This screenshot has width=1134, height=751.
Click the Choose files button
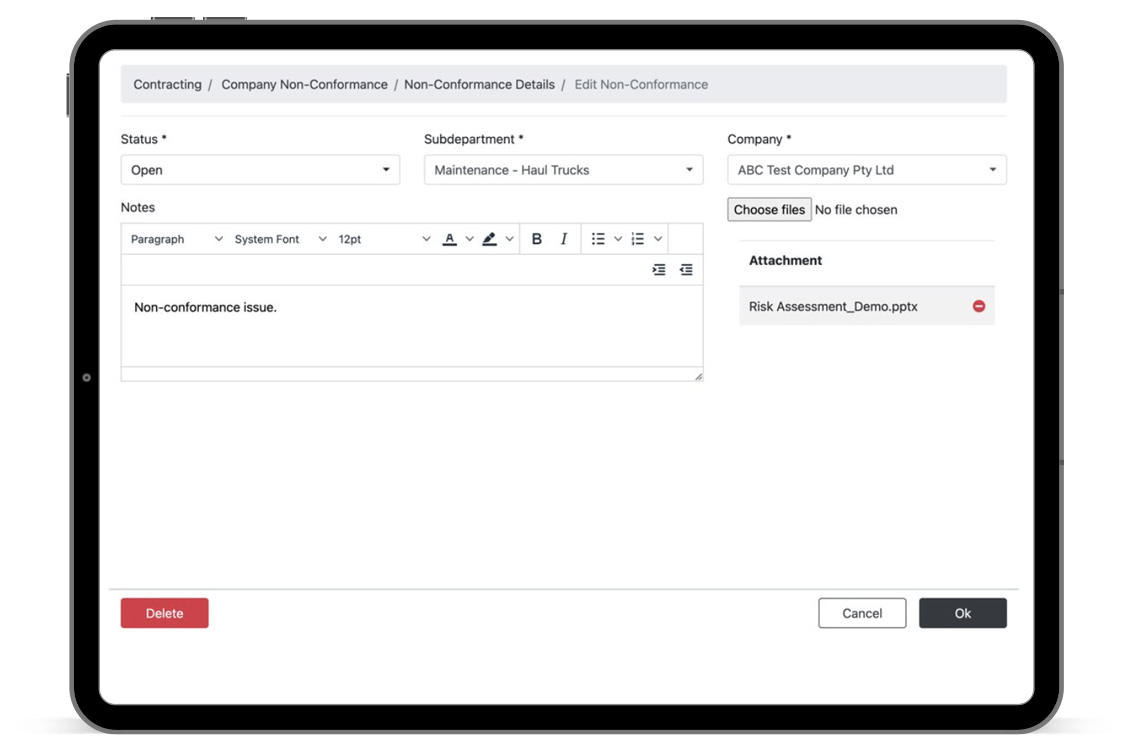click(769, 210)
